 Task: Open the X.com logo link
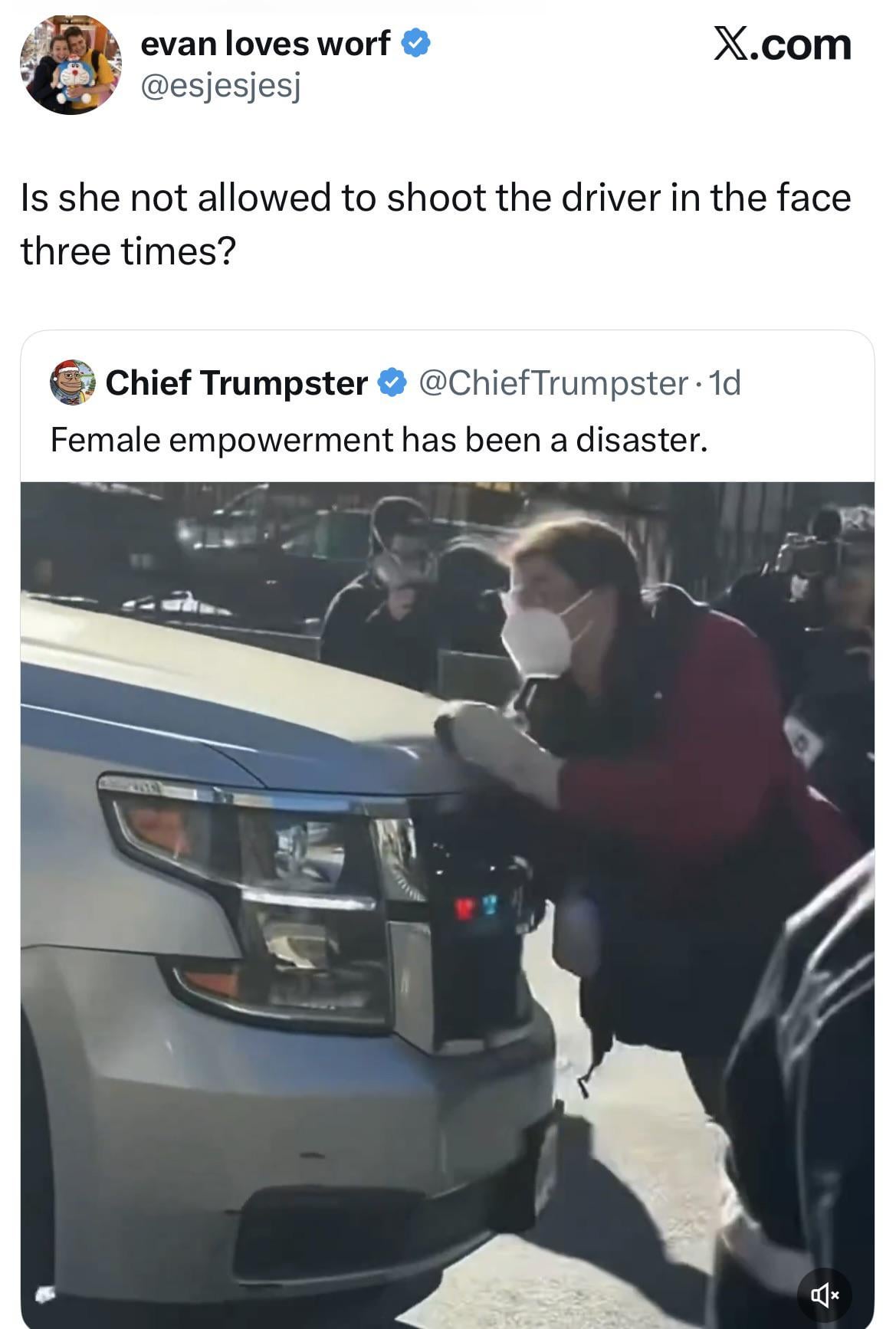[782, 44]
